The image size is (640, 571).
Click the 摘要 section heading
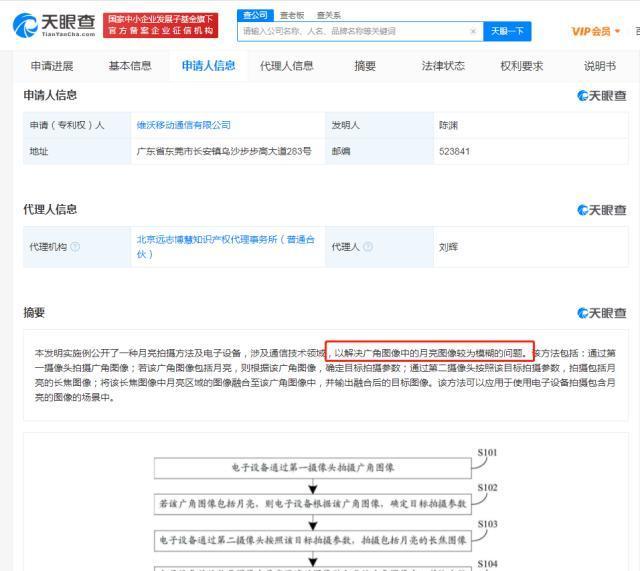click(x=34, y=313)
